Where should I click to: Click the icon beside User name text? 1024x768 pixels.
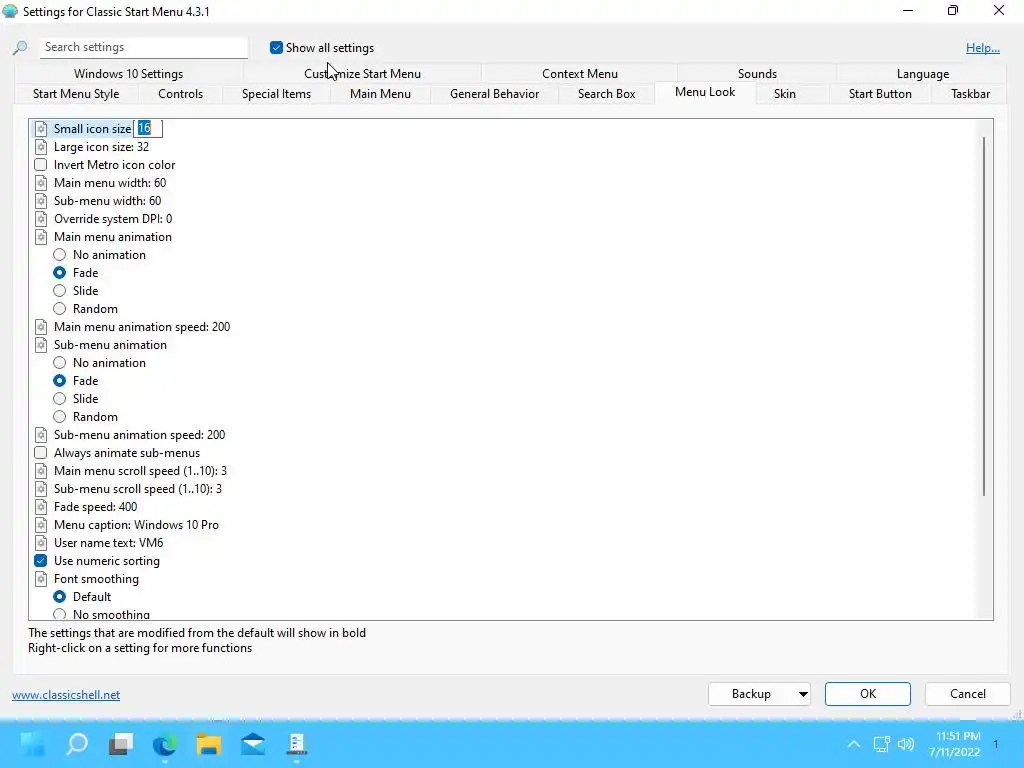coord(40,543)
